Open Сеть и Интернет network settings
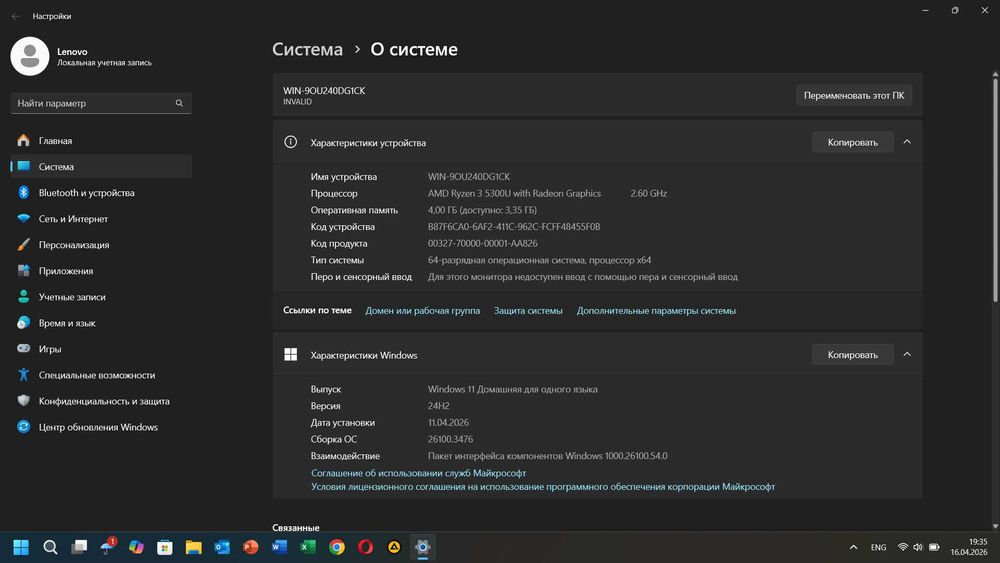Image resolution: width=1000 pixels, height=563 pixels. click(101, 219)
